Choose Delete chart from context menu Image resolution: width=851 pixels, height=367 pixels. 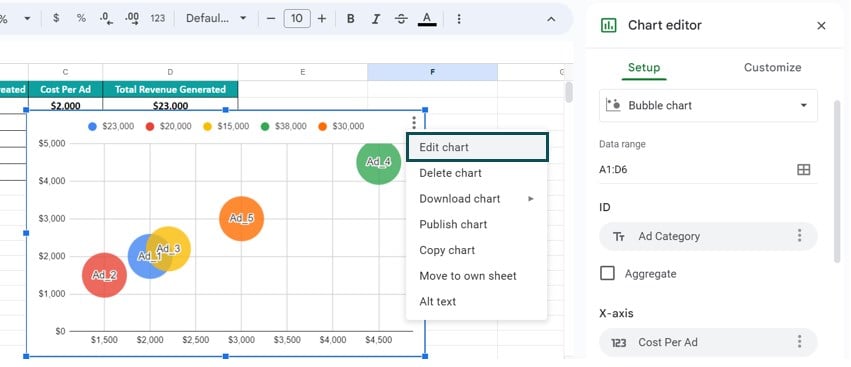(477, 173)
